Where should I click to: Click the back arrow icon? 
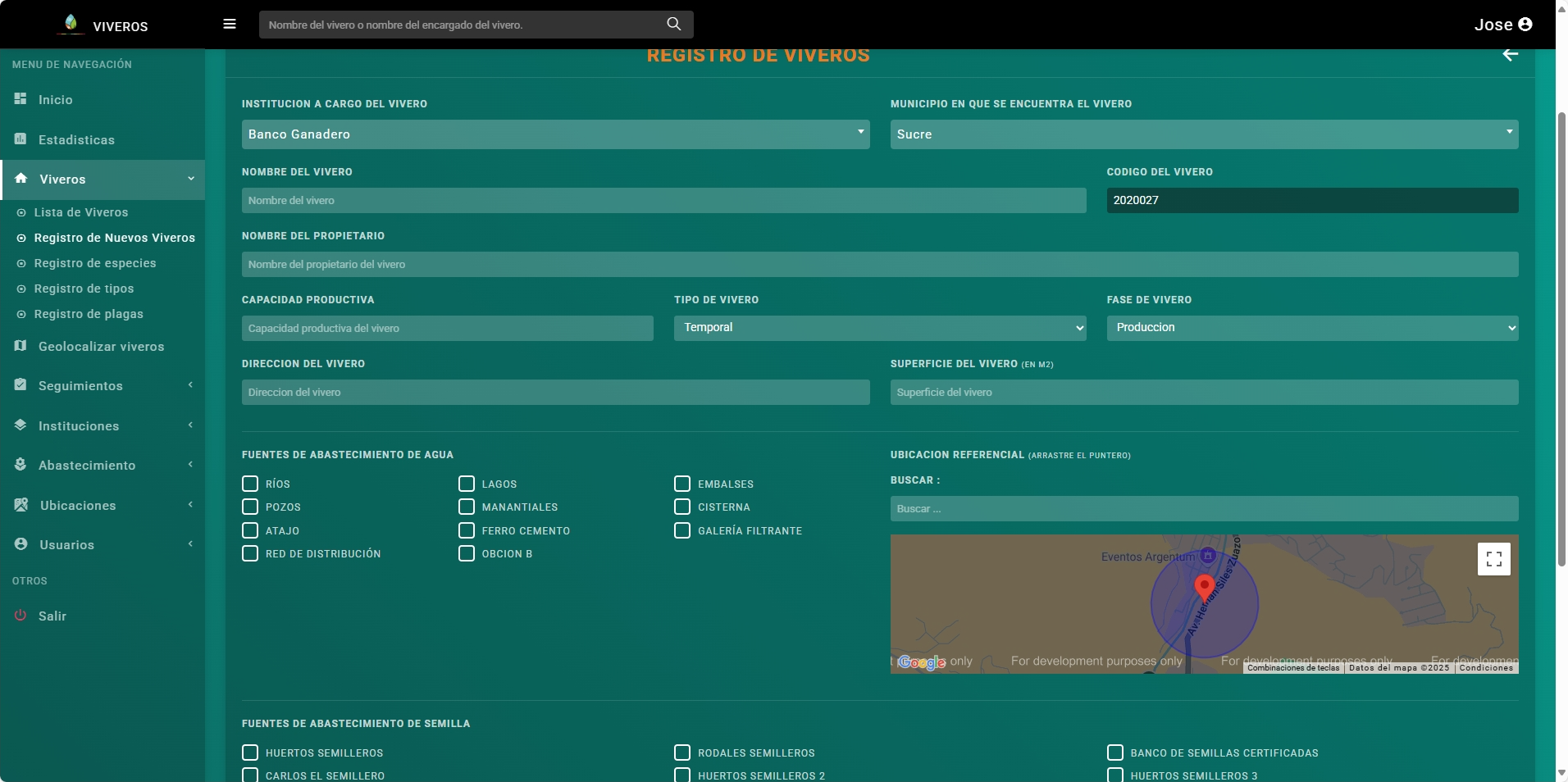click(1510, 55)
